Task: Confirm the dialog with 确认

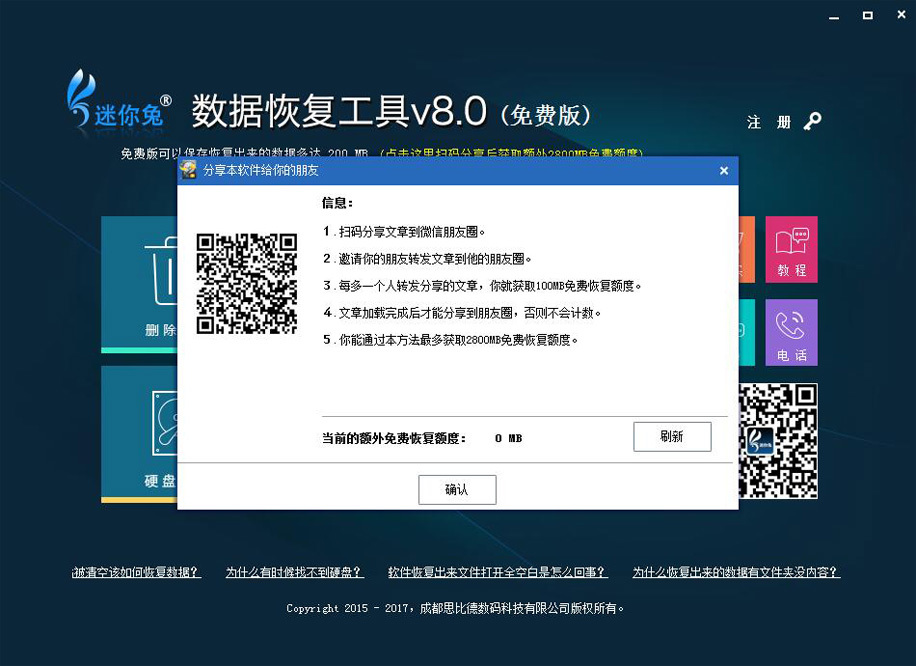Action: pos(457,490)
